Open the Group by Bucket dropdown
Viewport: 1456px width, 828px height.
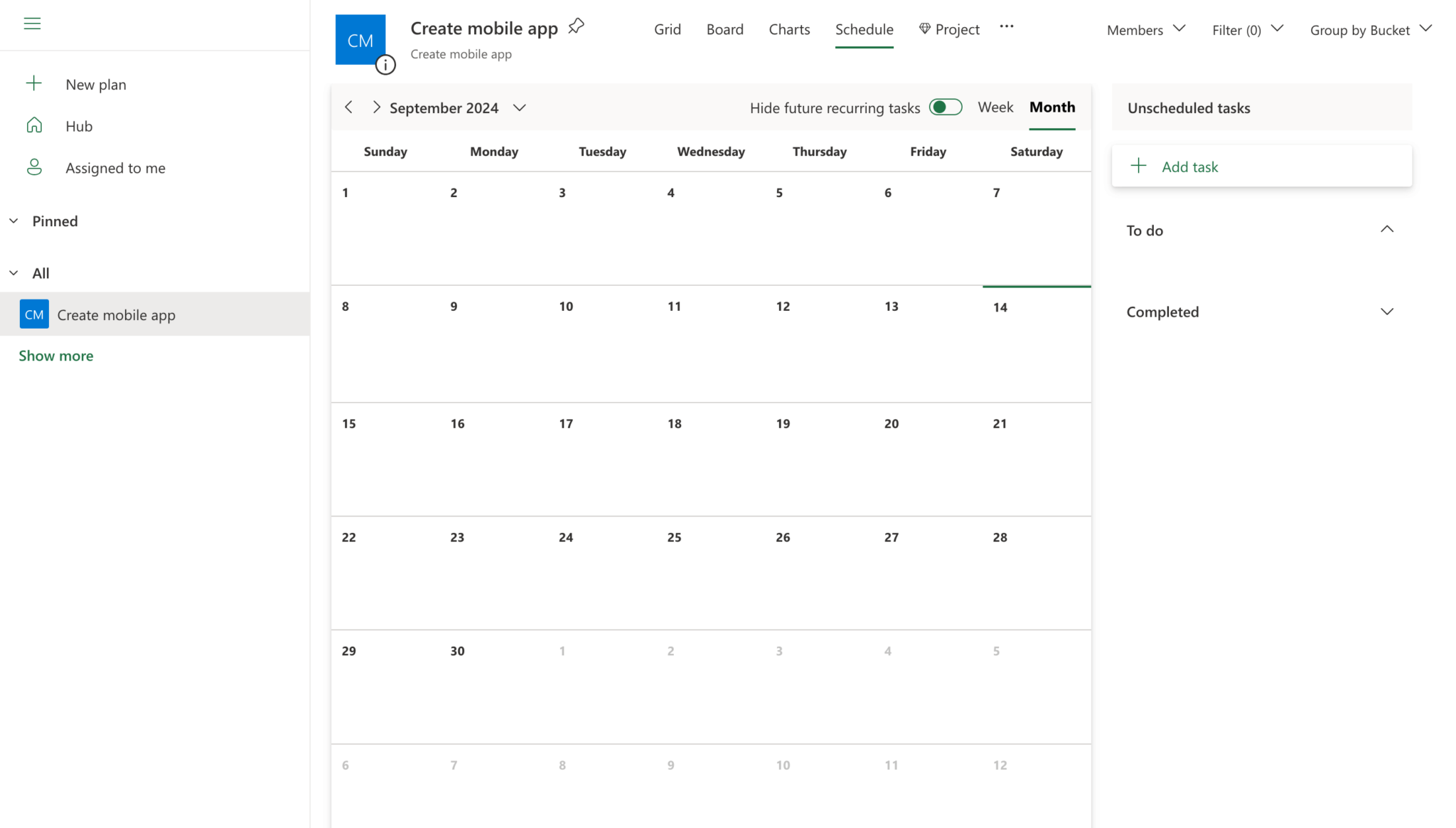1371,30
